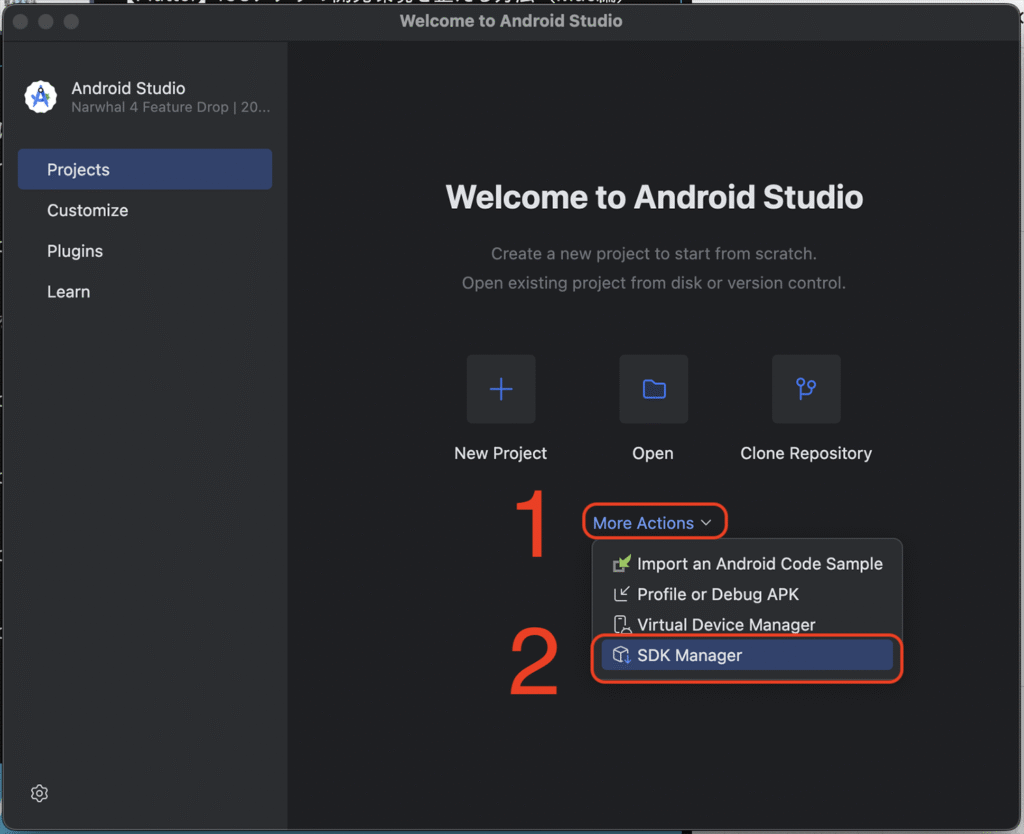Choose Import an Android Code Sample

(x=759, y=564)
